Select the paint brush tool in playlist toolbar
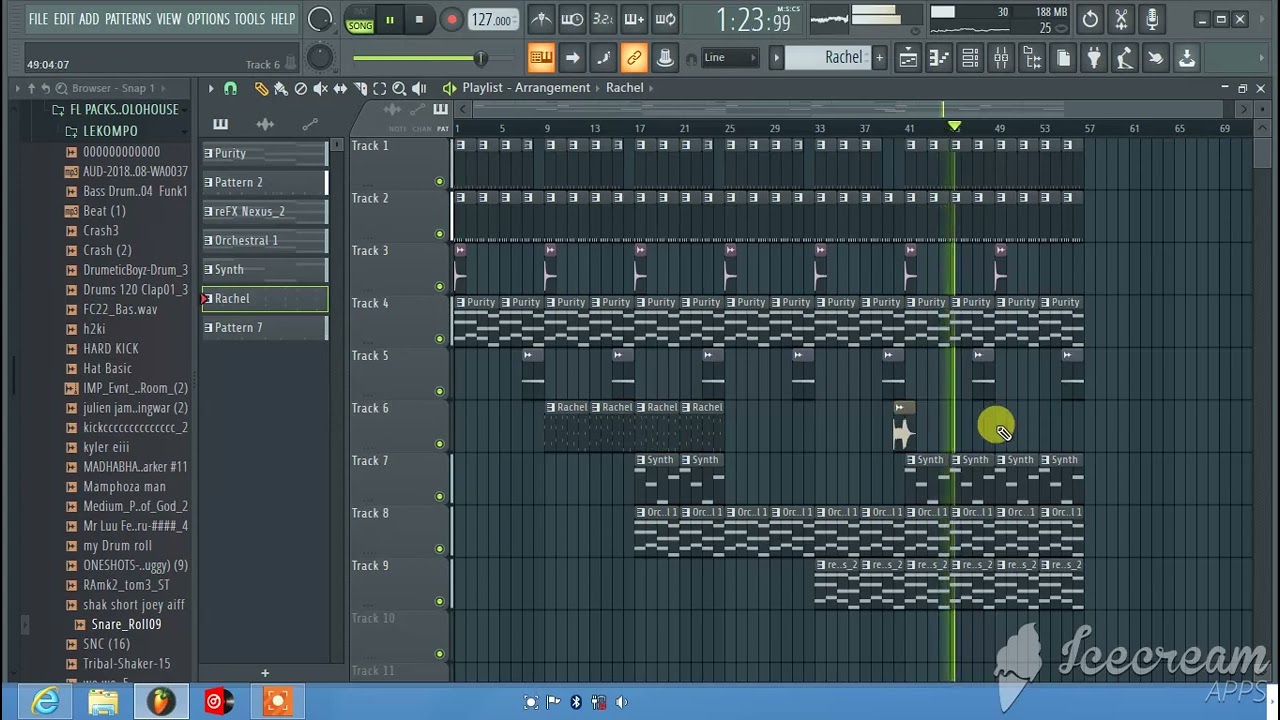Viewport: 1280px width, 720px height. pos(281,88)
